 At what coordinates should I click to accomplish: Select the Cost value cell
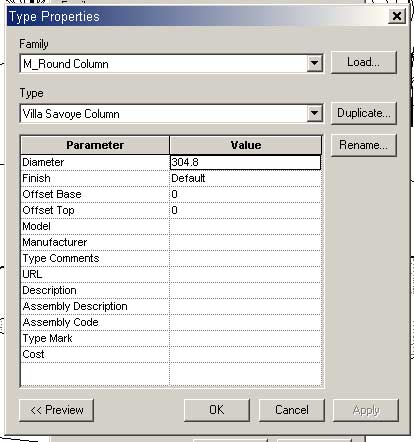pyautogui.click(x=245, y=354)
